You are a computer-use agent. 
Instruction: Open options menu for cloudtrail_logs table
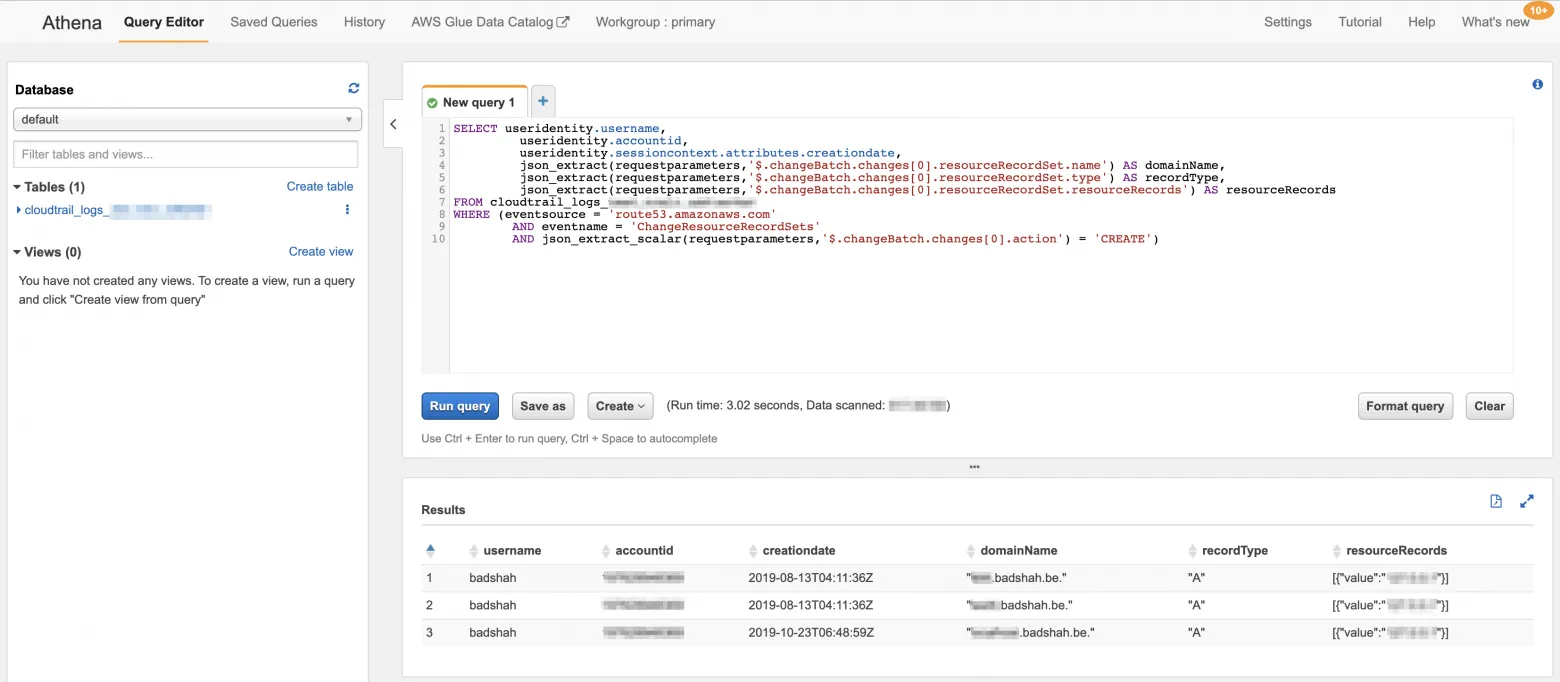point(347,210)
